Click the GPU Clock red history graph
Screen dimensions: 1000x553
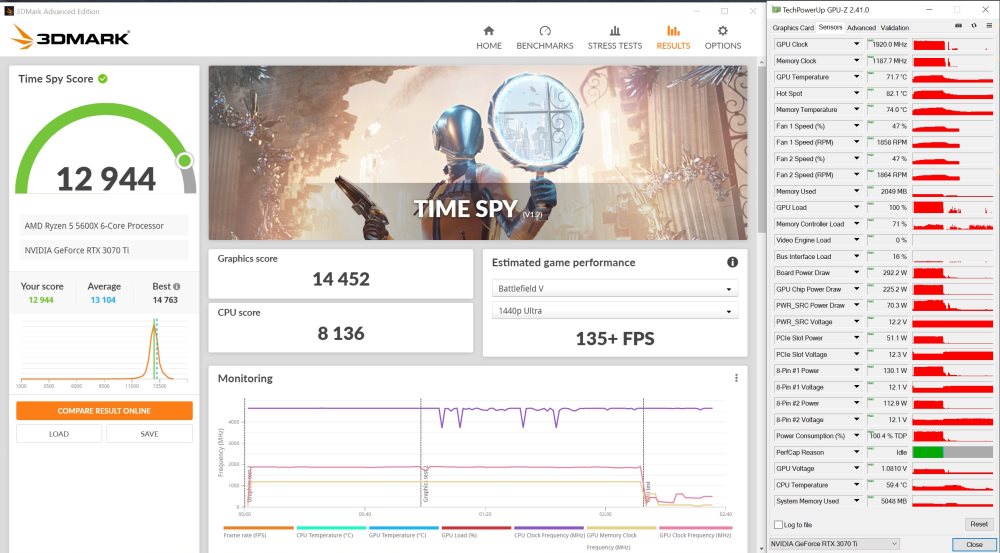point(953,45)
